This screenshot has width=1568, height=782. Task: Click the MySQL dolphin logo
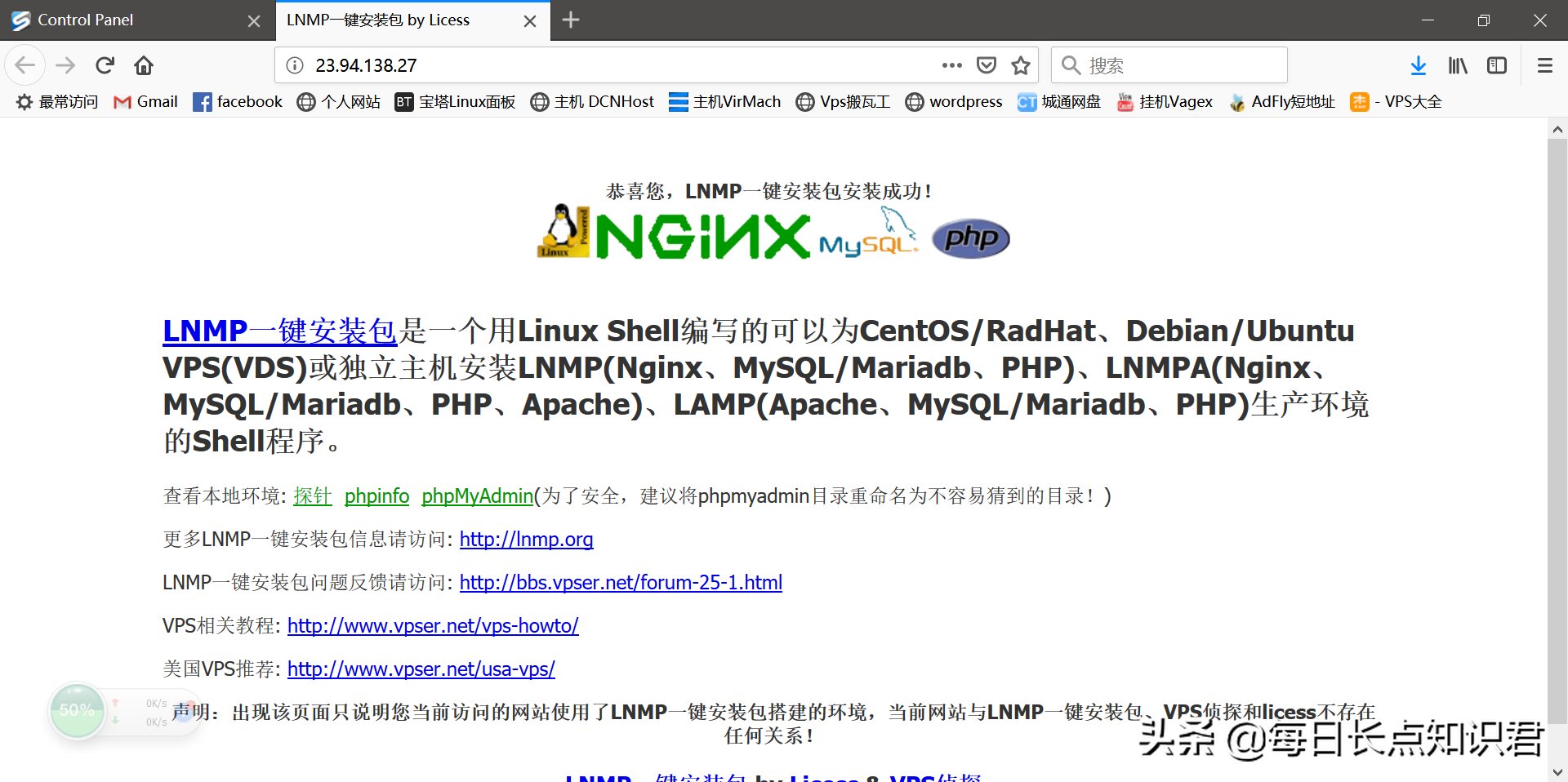click(x=869, y=233)
